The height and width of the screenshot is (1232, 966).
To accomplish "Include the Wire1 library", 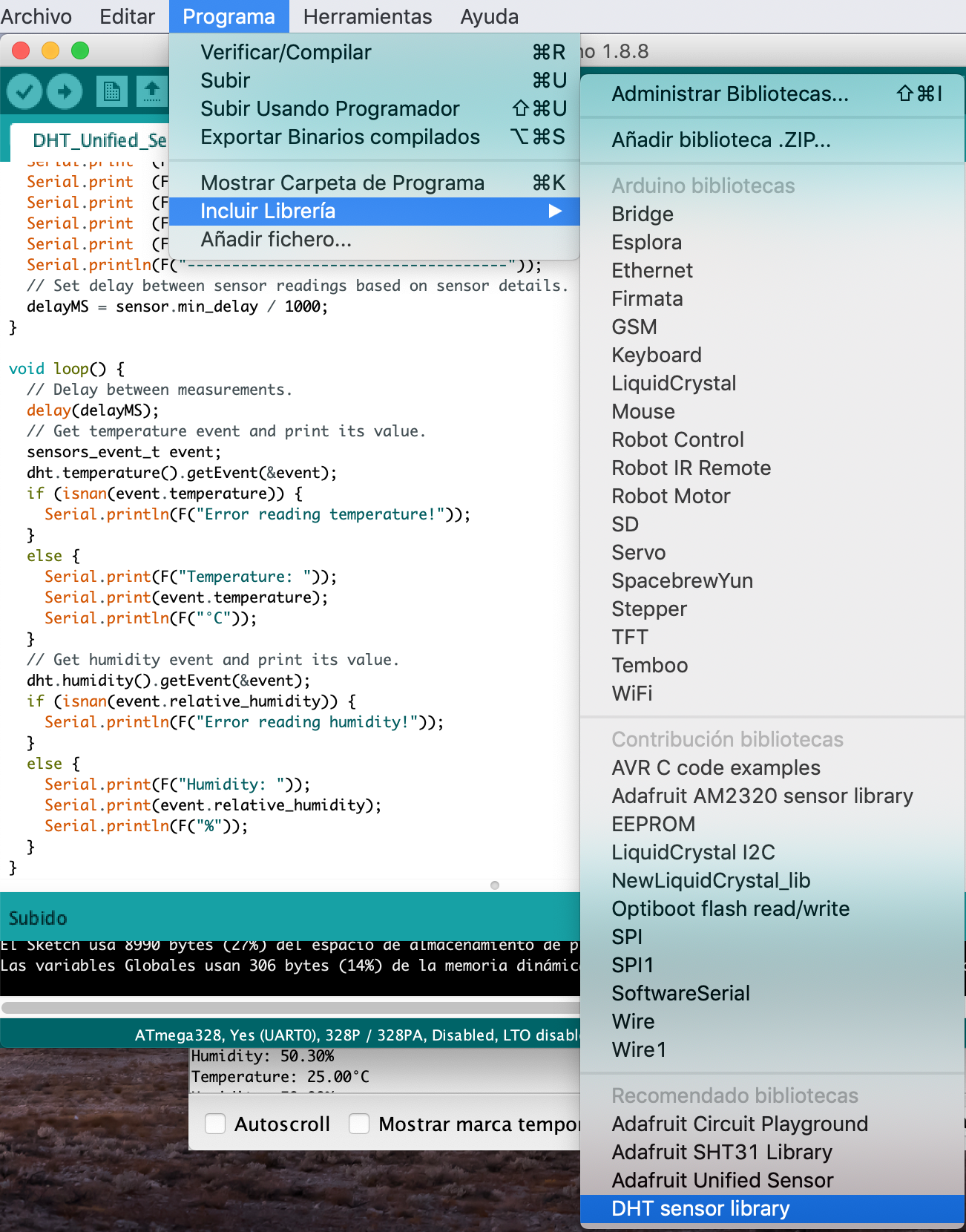I will tap(773, 1050).
